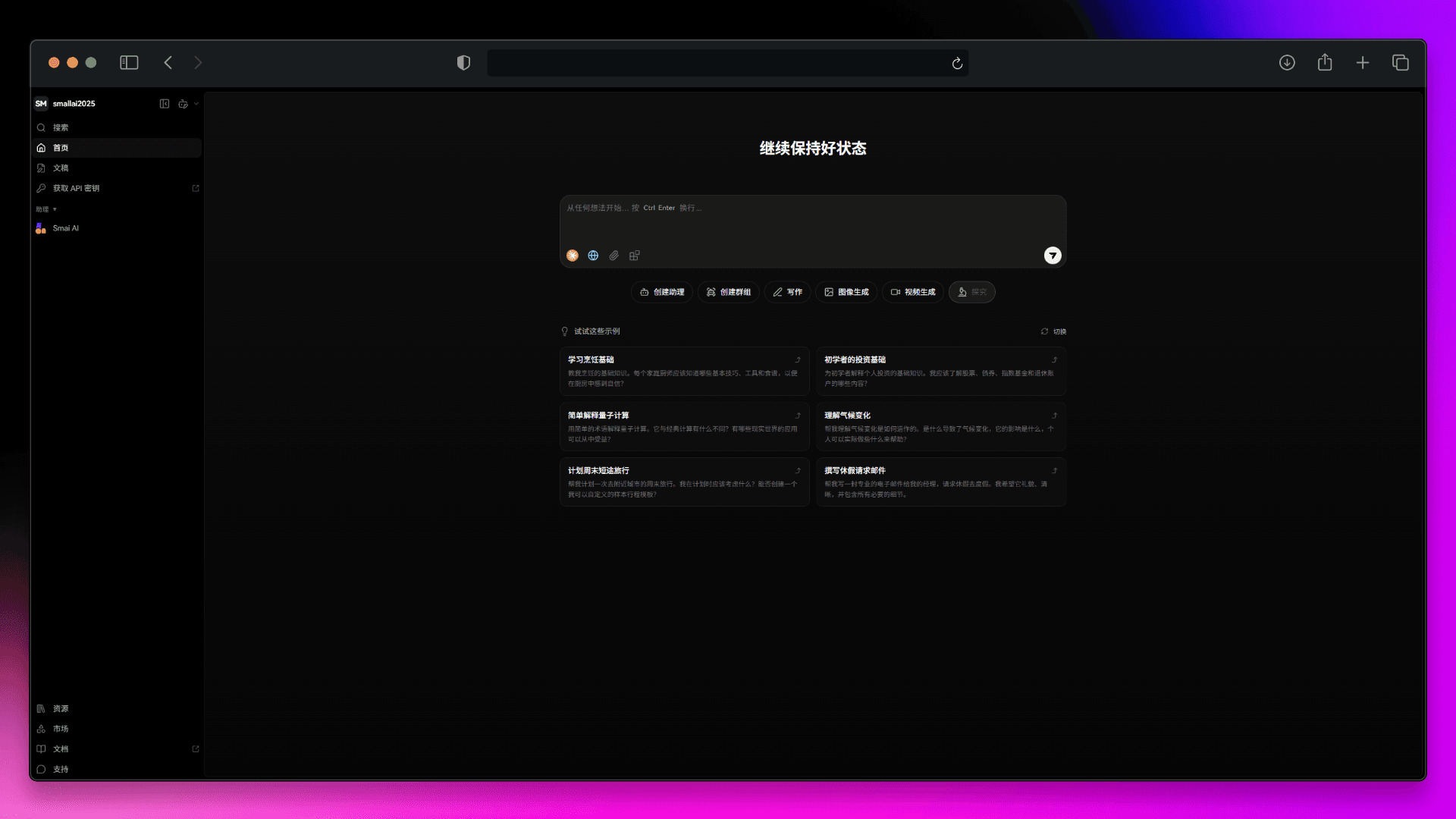Expand dropdown chevron next to new chat icon

196,104
